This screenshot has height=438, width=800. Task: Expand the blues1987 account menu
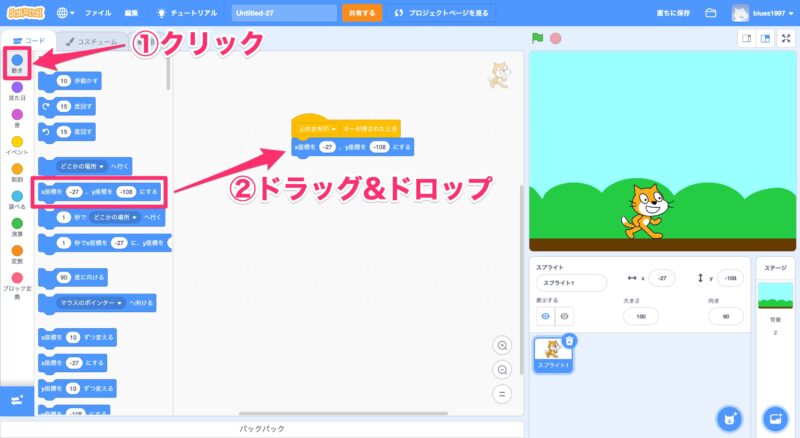[765, 13]
